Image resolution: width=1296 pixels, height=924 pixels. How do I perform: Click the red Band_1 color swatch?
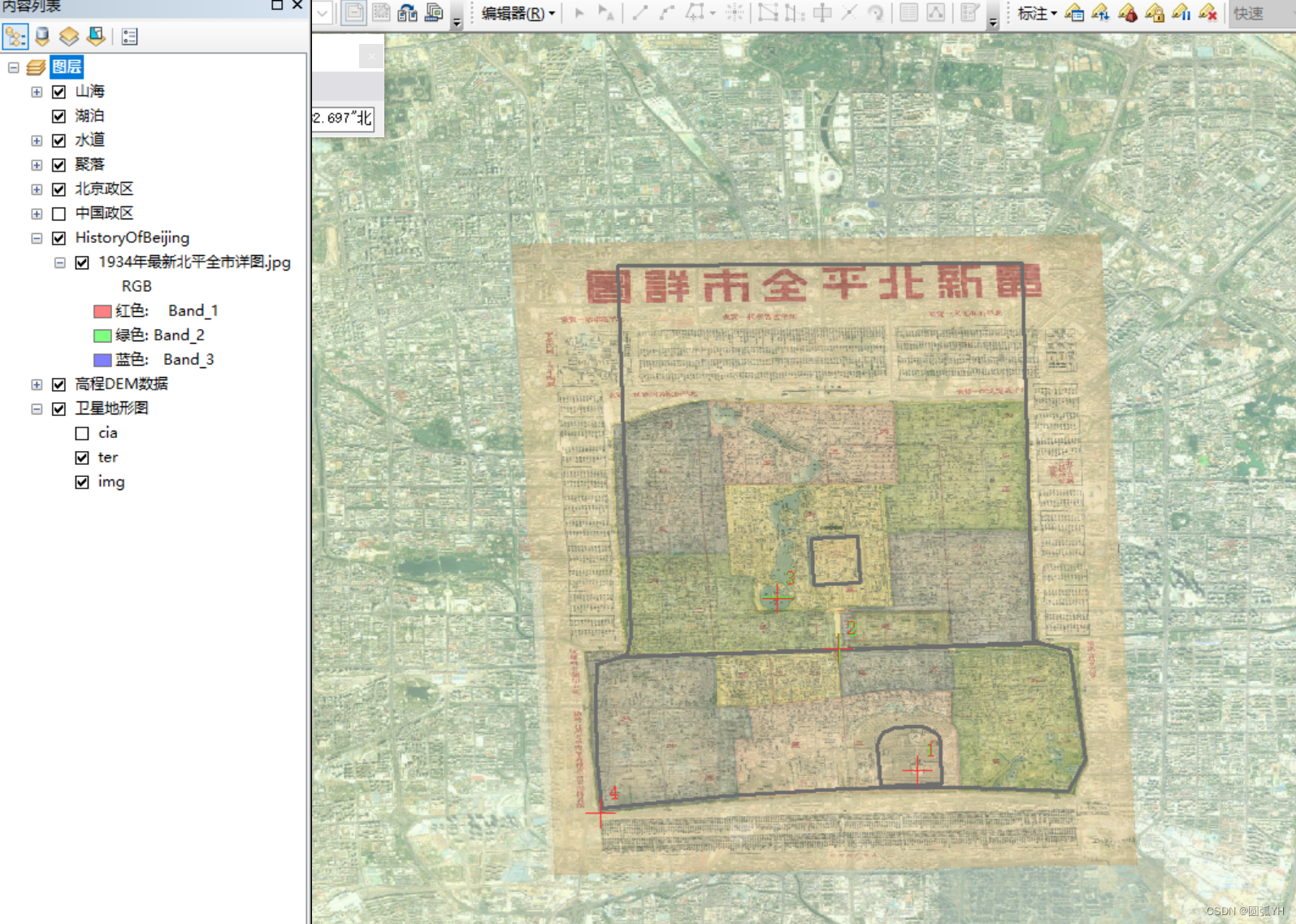coord(102,311)
